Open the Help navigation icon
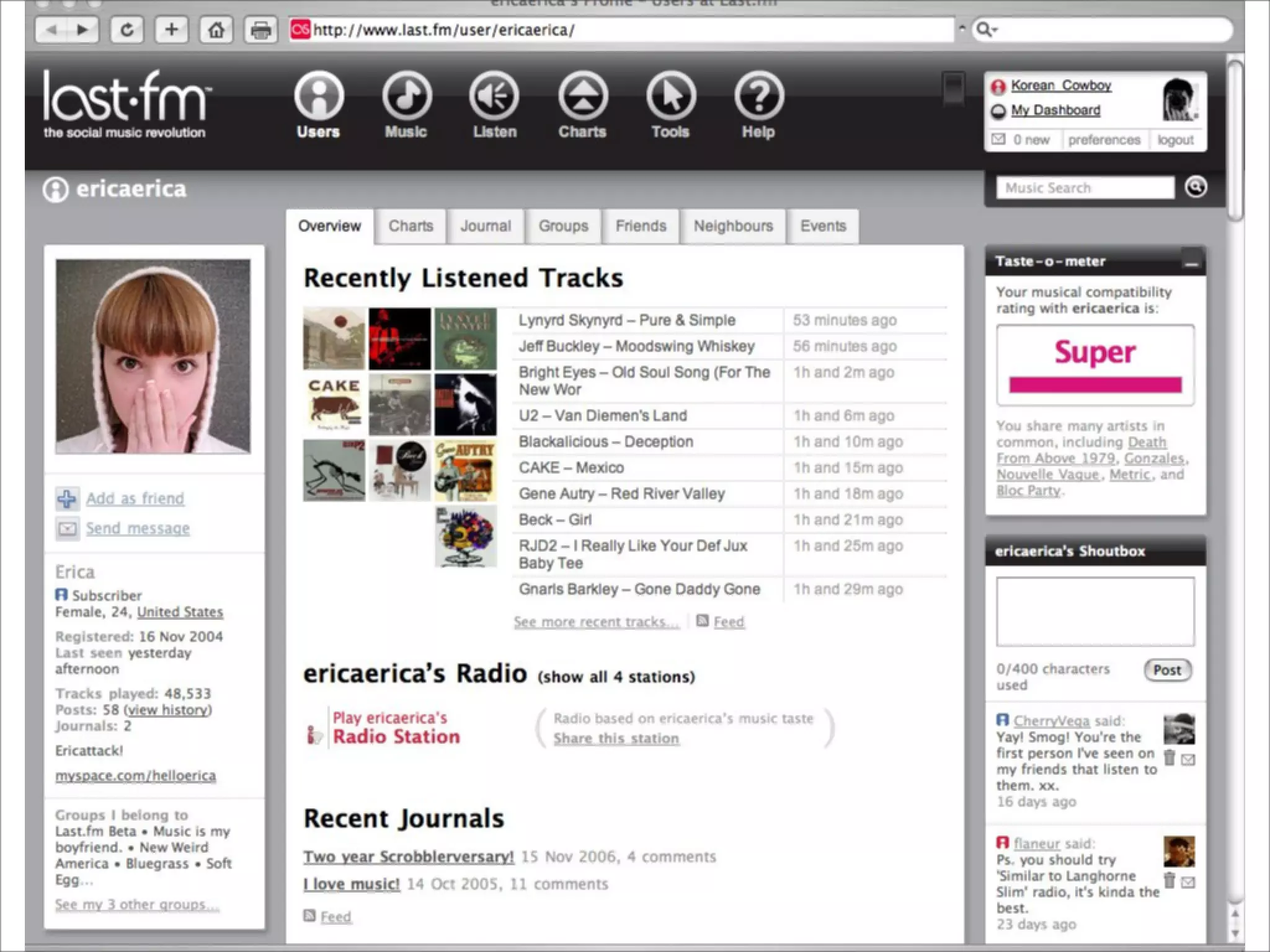This screenshot has width=1270, height=952. click(x=759, y=96)
